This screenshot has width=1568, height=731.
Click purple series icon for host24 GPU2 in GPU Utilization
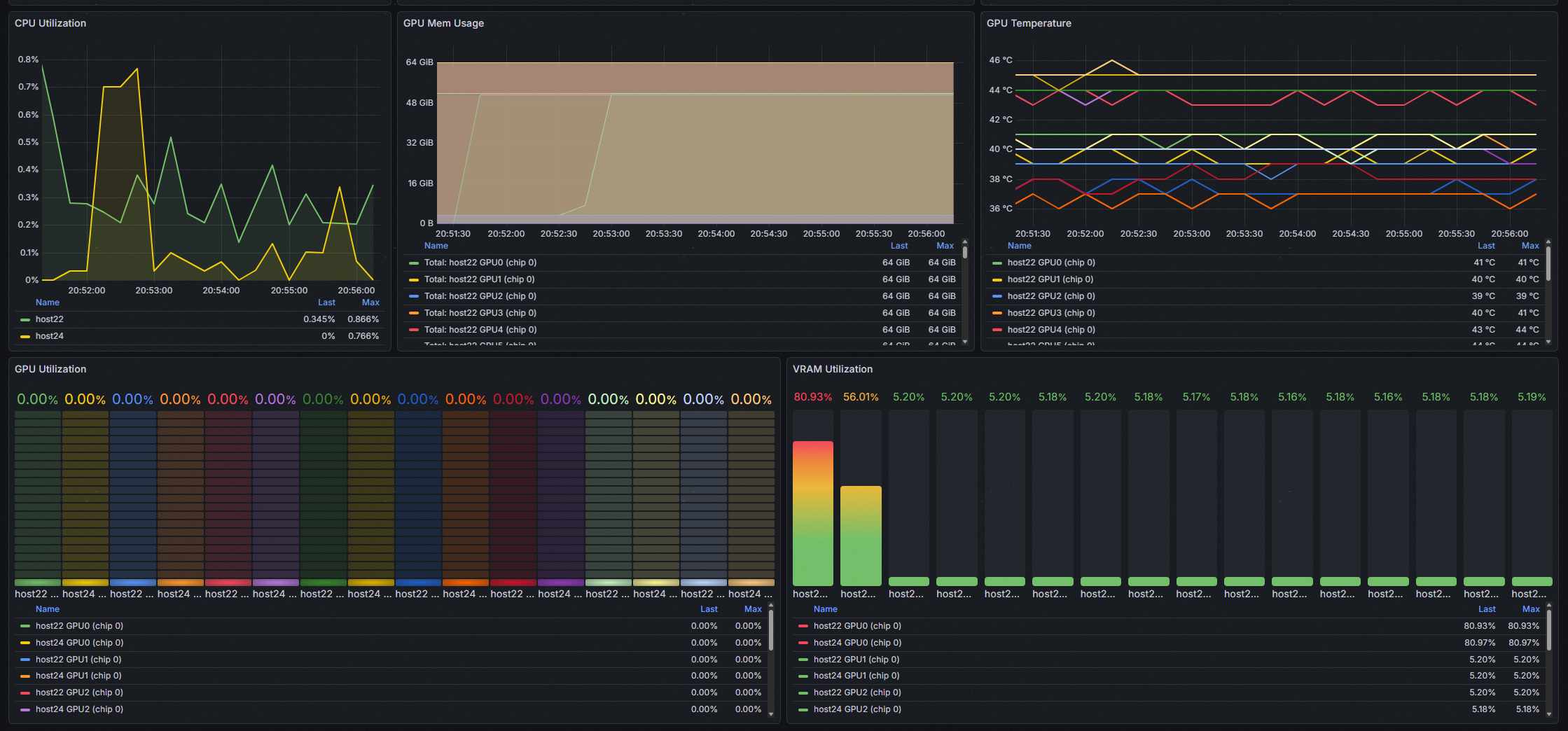25,710
